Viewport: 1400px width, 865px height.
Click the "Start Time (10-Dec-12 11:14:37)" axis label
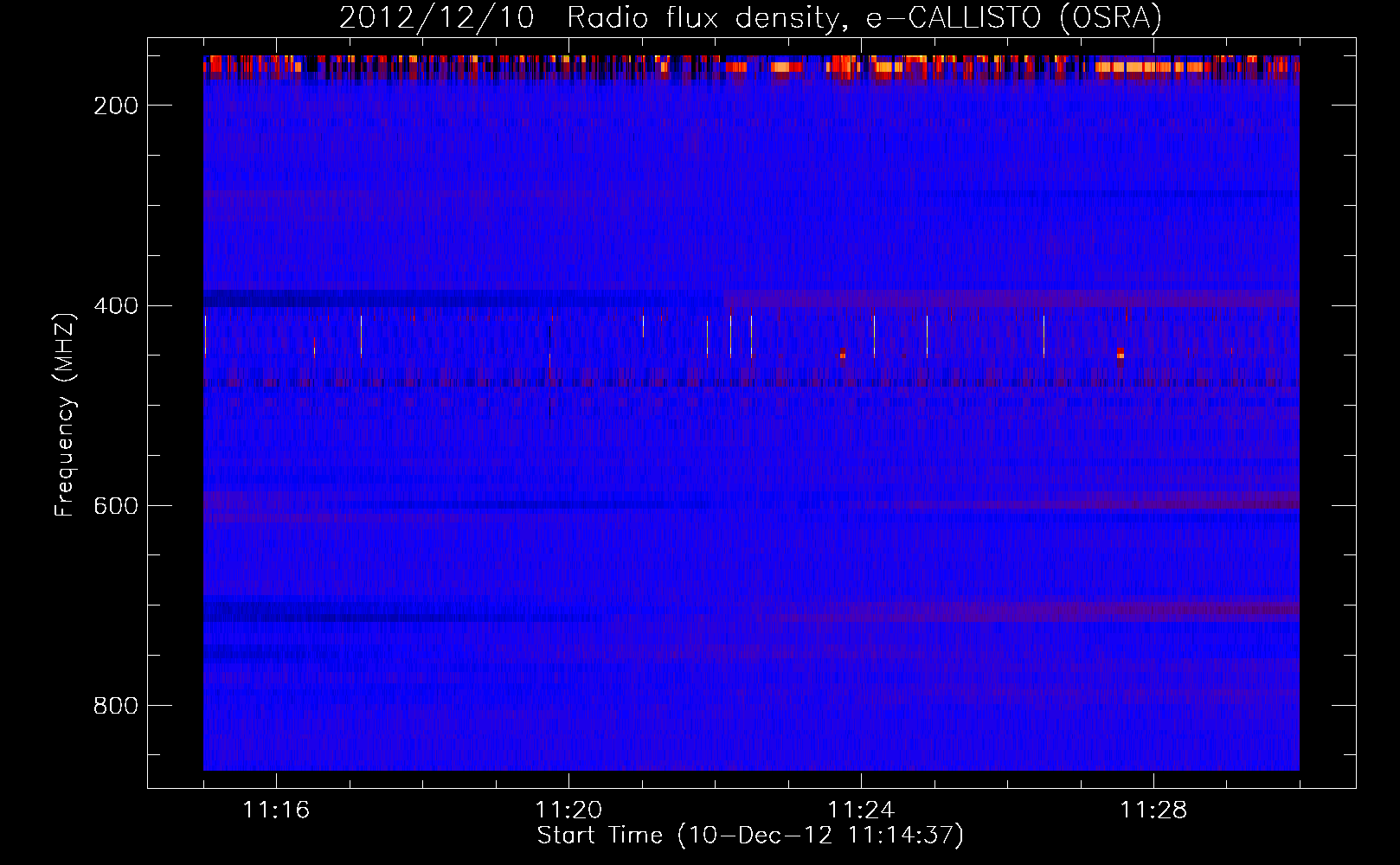coord(750,836)
